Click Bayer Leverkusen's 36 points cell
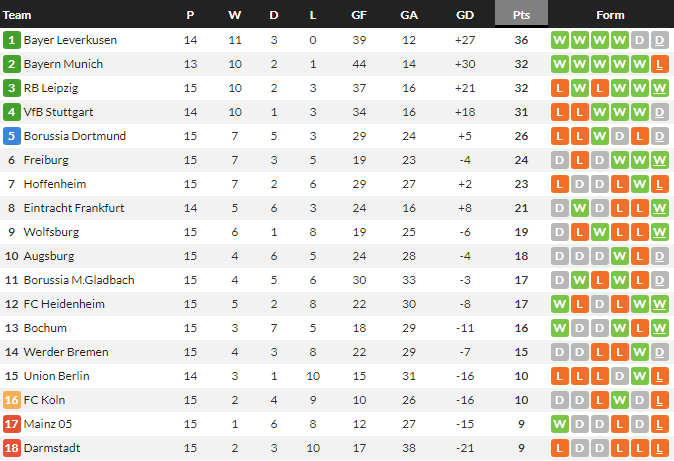This screenshot has height=461, width=674. click(x=521, y=40)
